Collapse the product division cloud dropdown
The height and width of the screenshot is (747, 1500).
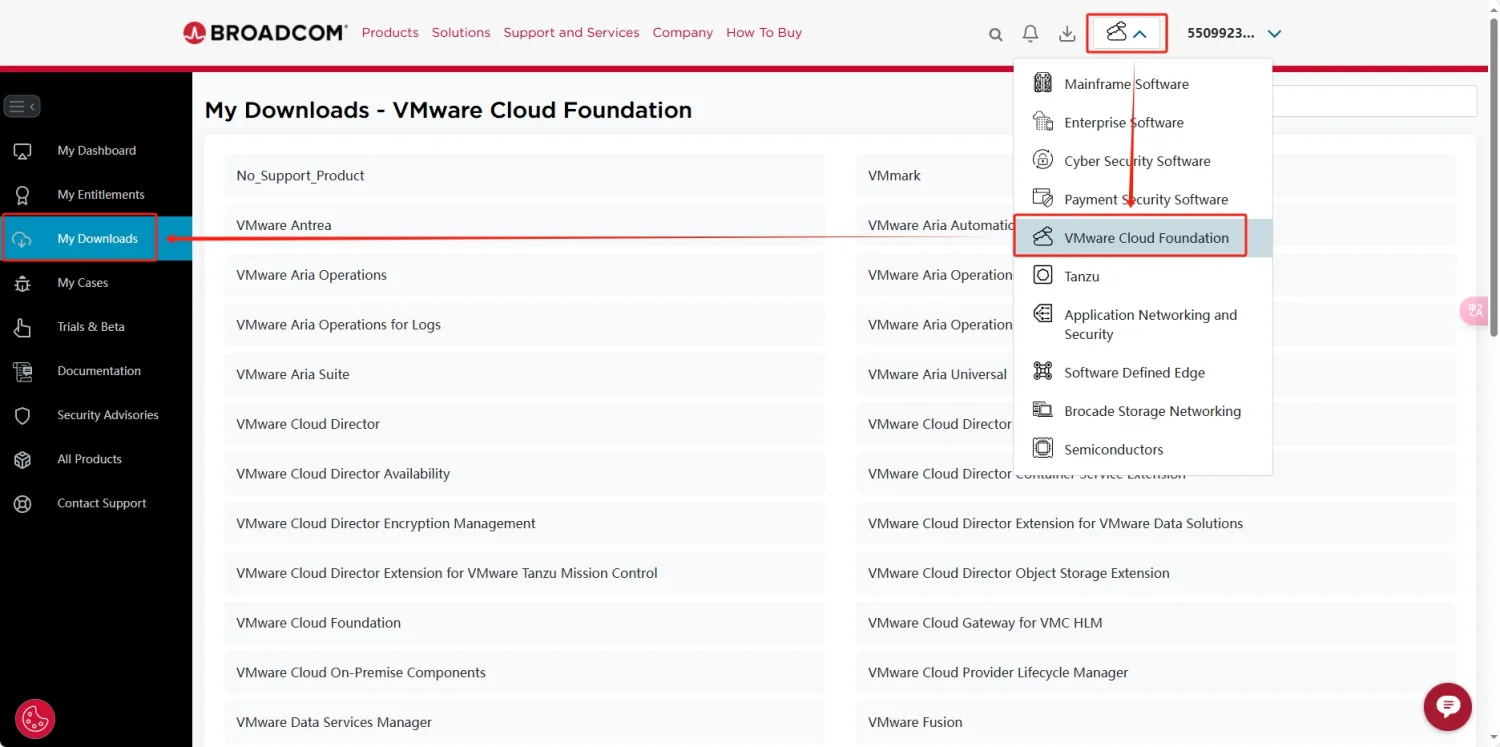pos(1126,33)
